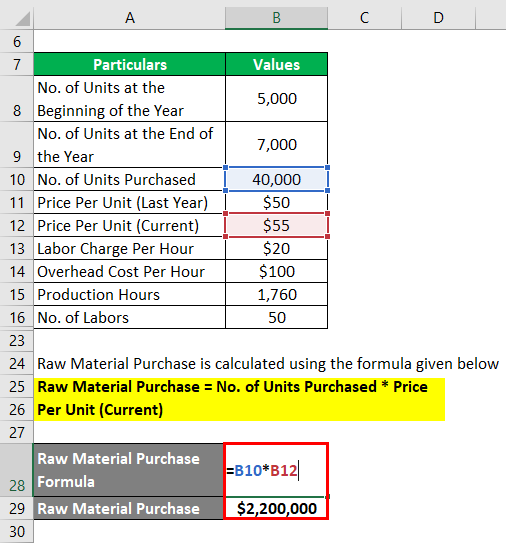
Task: Select 'No. of Units at the Beginning of the Year' cell
Action: tap(130, 99)
